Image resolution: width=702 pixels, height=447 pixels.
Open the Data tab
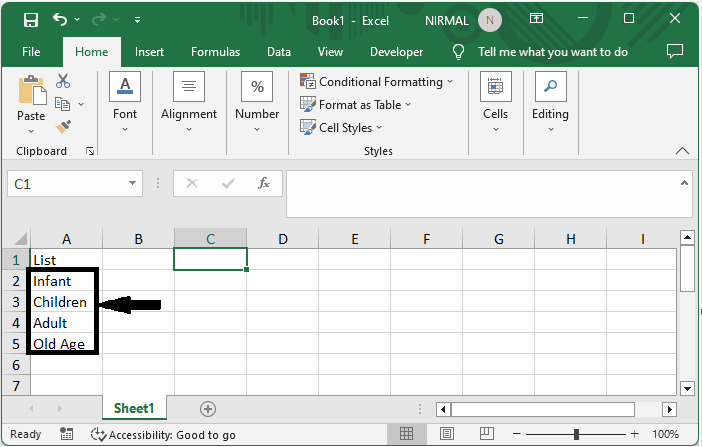(x=278, y=52)
